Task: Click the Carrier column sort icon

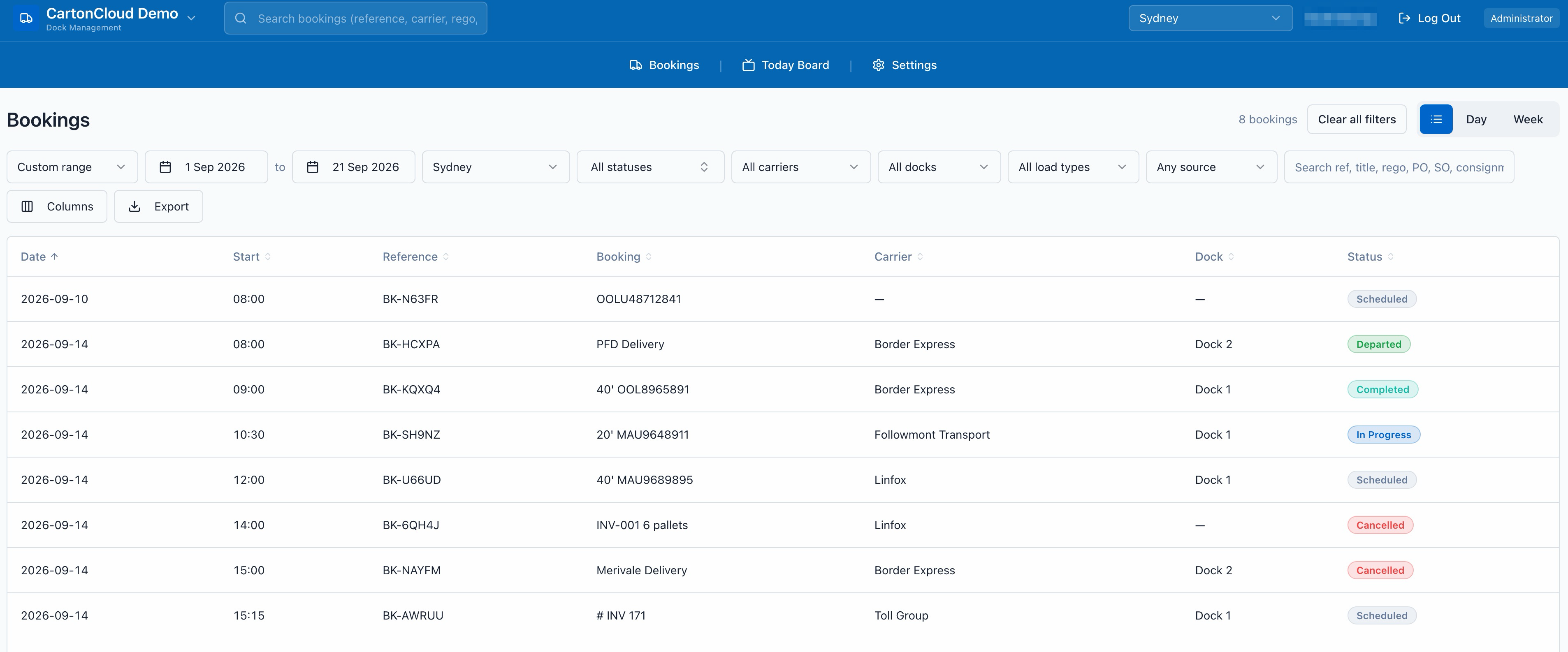Action: (x=920, y=257)
